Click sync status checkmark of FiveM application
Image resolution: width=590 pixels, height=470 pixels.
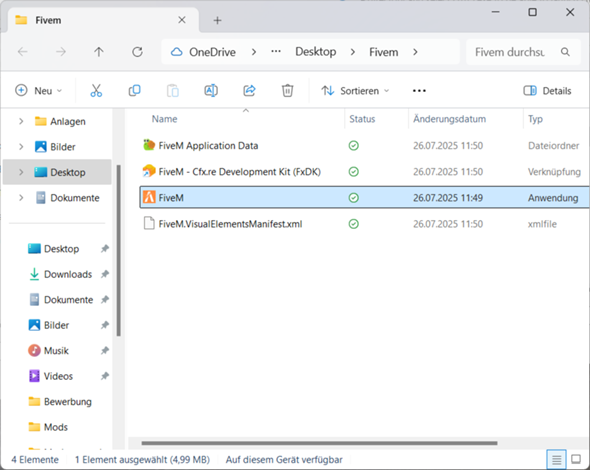354,198
